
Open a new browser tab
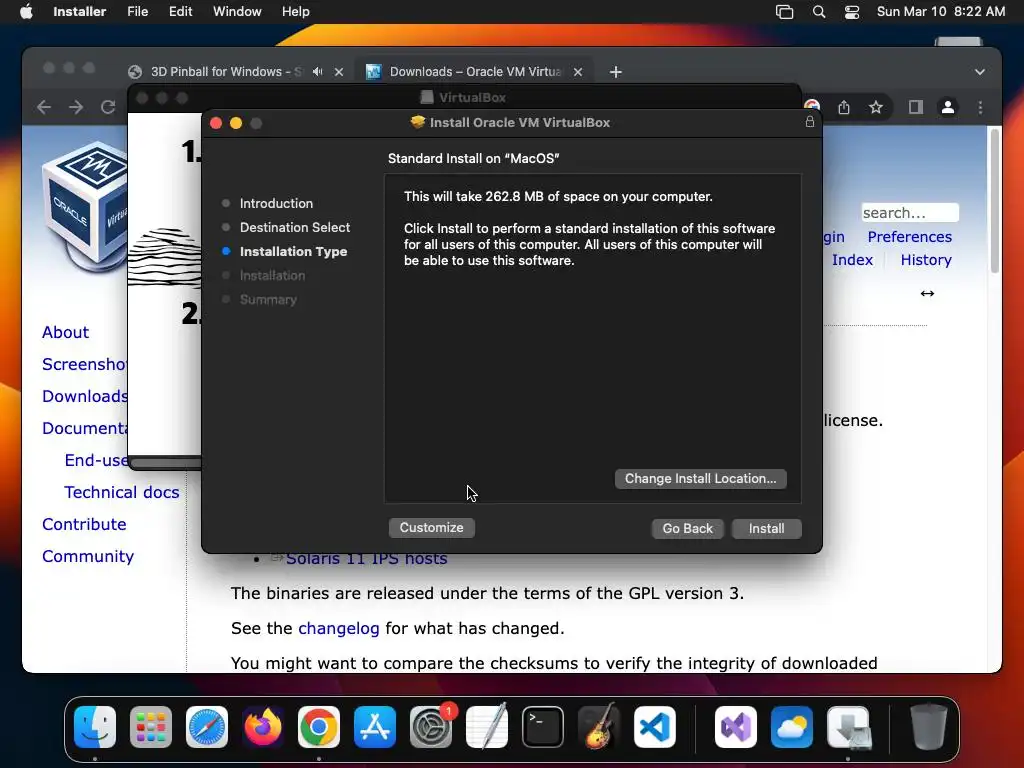[x=615, y=72]
